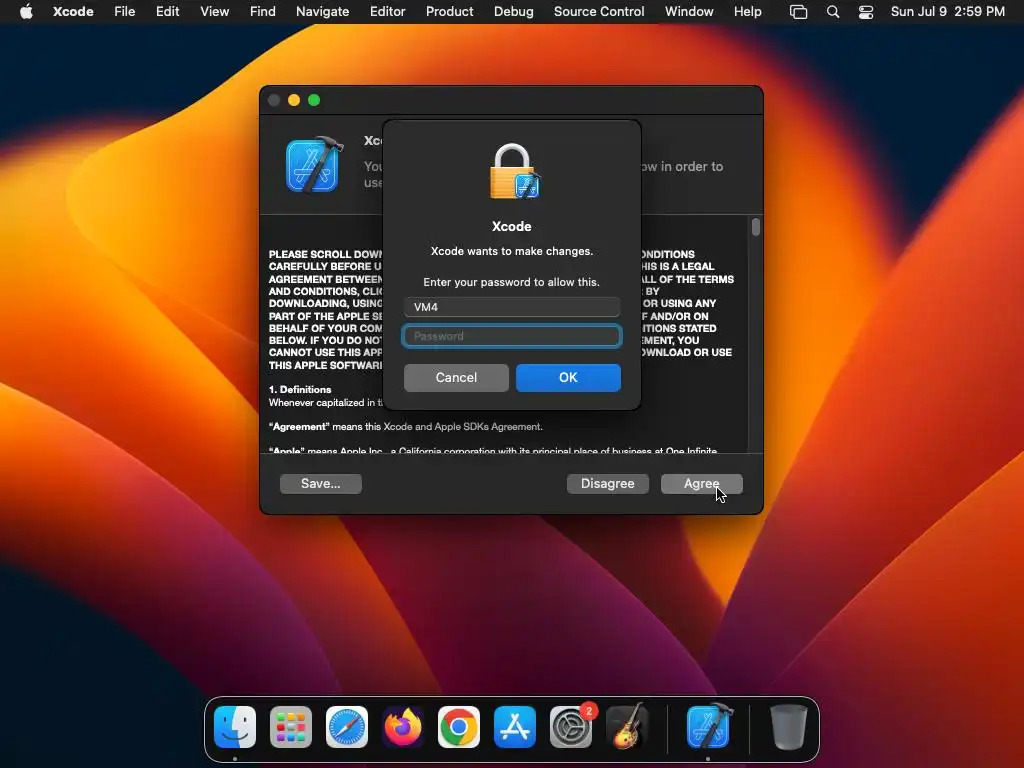Launch GarageBand from the Dock
Screen dimensions: 1024x768
pyautogui.click(x=627, y=727)
